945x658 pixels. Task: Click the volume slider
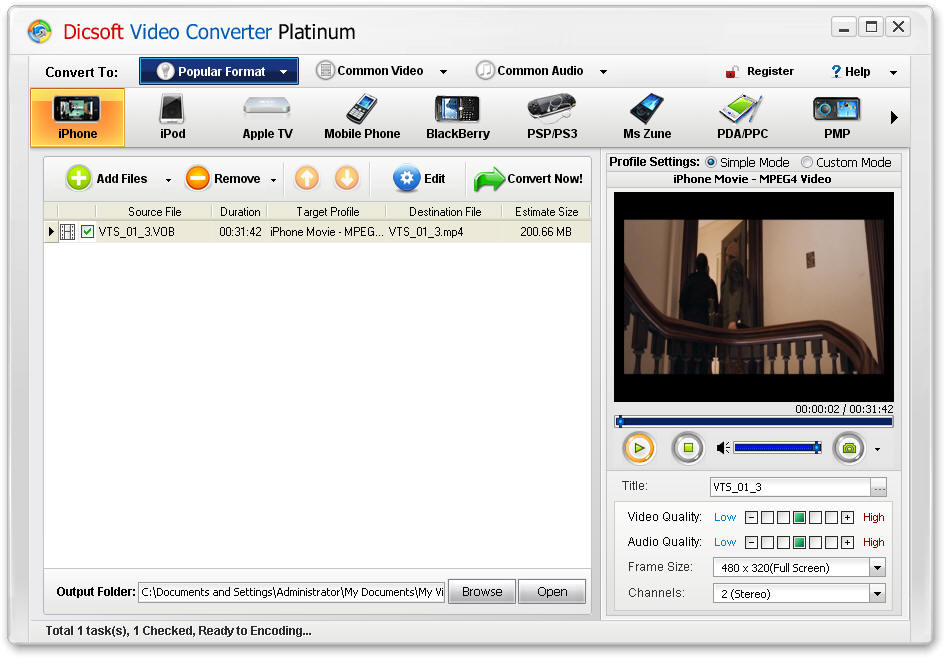tap(777, 448)
